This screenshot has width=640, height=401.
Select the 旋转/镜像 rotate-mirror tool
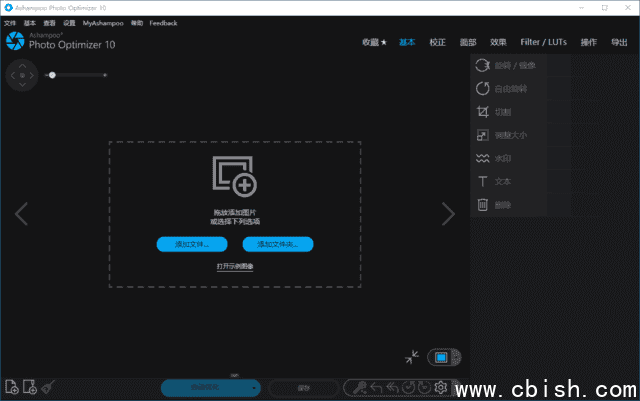[509, 65]
